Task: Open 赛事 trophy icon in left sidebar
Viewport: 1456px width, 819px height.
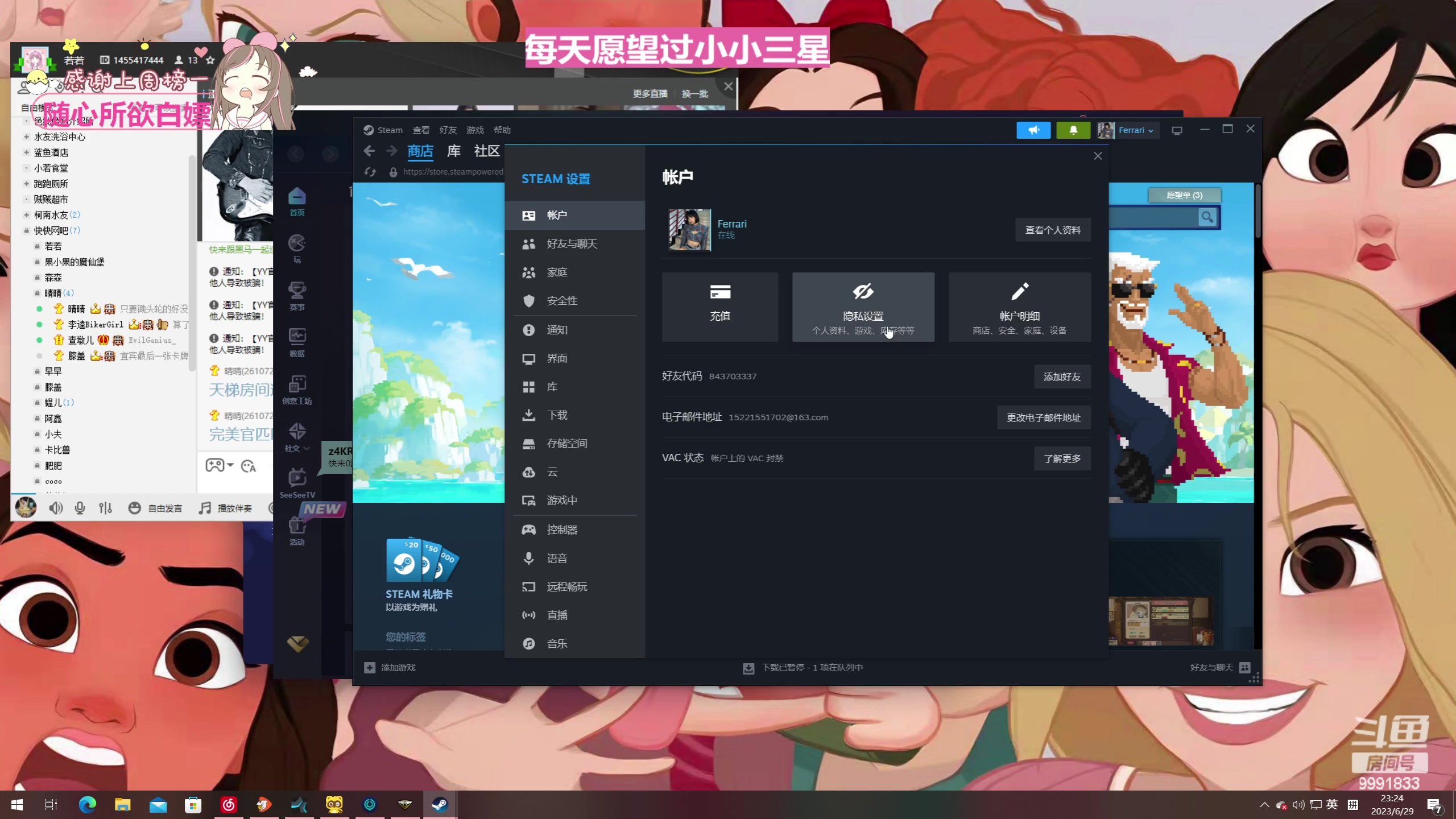Action: pyautogui.click(x=297, y=296)
